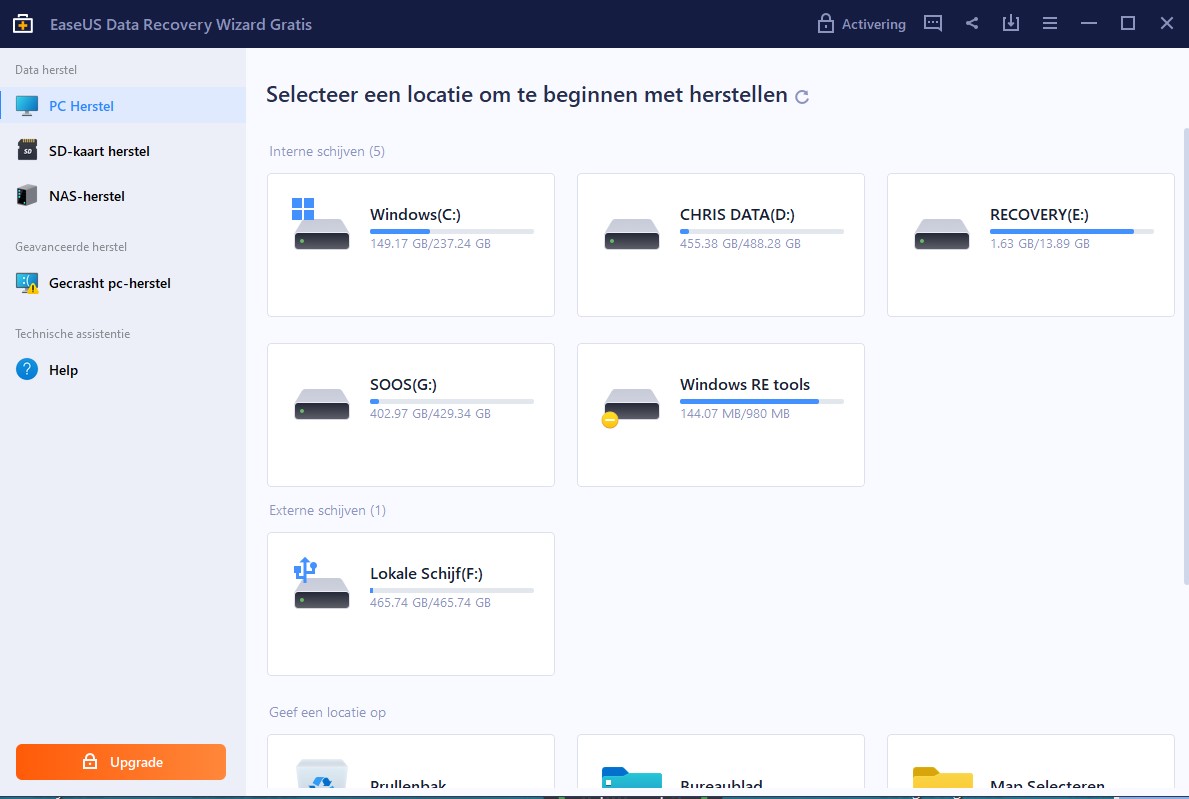This screenshot has height=799, width=1189.
Task: Click the Lokale Schijf(F:) usage bar
Action: [x=452, y=590]
